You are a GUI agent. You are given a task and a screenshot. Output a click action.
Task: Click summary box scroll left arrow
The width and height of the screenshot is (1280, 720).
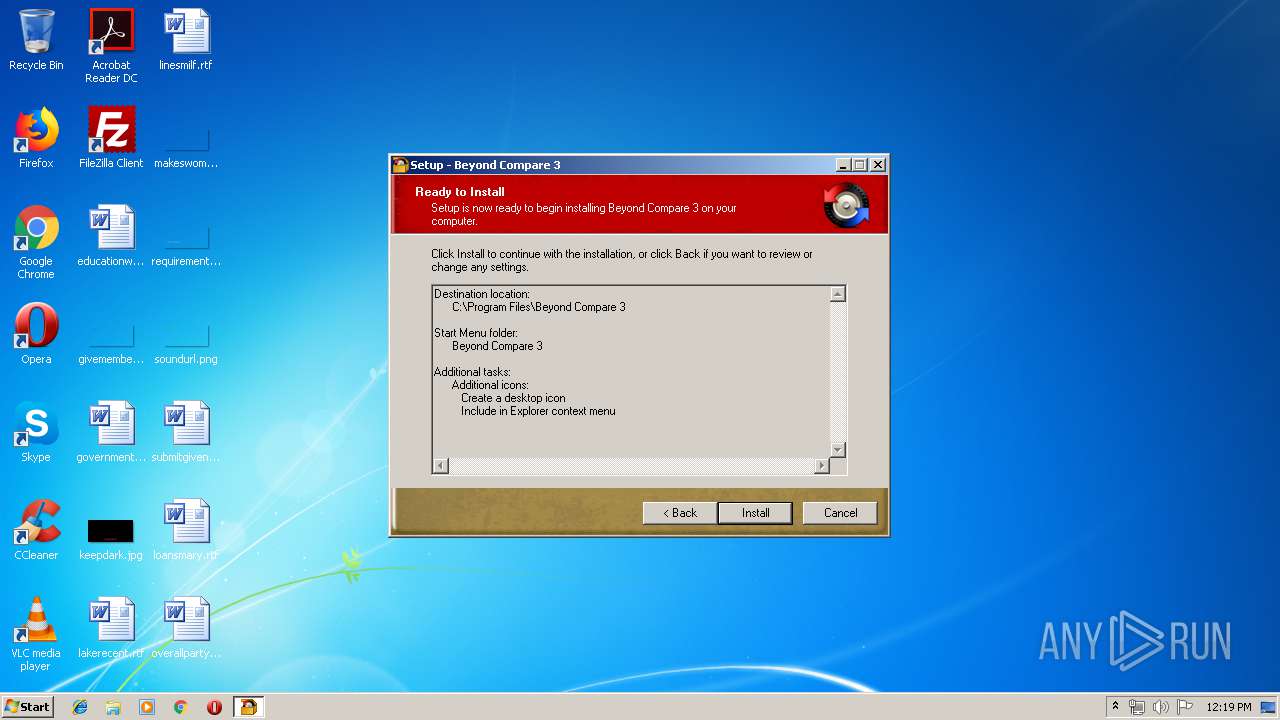[x=441, y=466]
